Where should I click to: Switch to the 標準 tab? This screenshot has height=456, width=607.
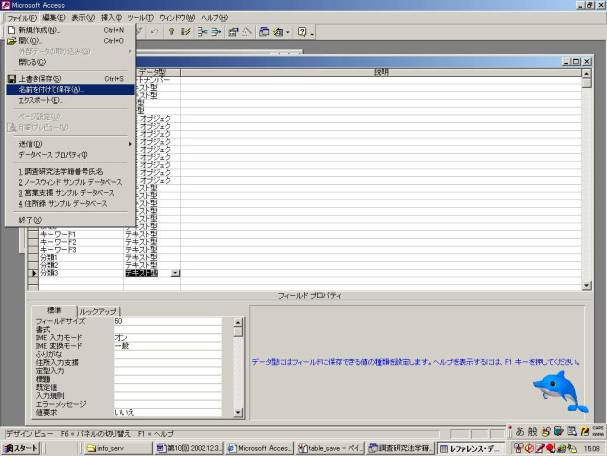(x=54, y=310)
